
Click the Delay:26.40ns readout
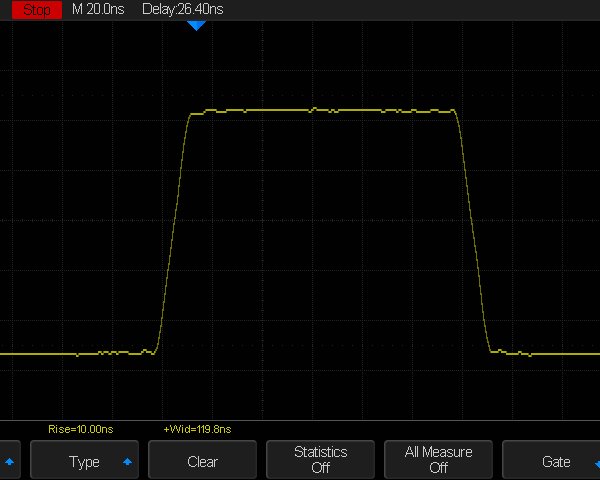[x=182, y=9]
